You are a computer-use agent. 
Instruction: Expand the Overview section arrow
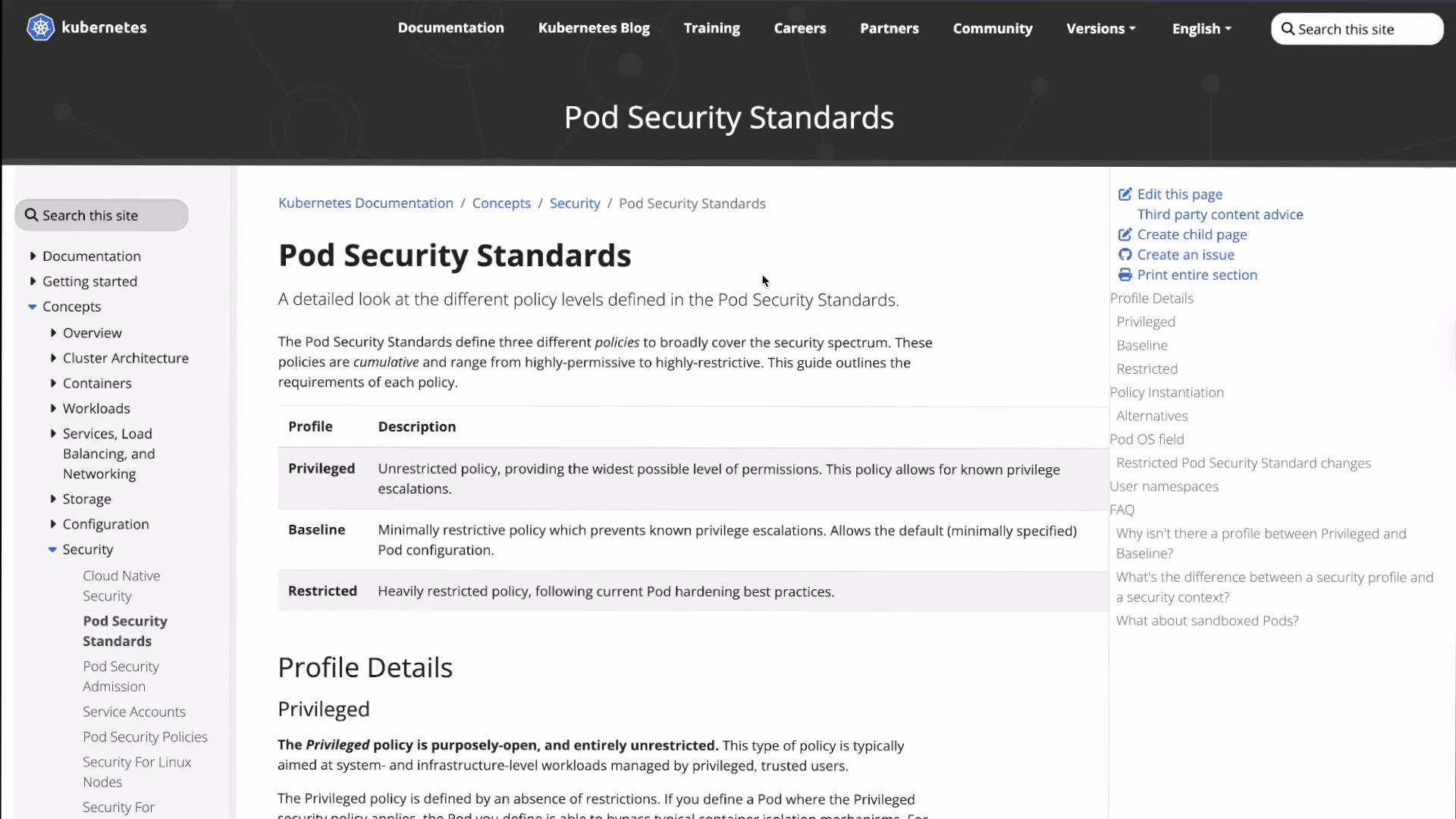tap(53, 333)
